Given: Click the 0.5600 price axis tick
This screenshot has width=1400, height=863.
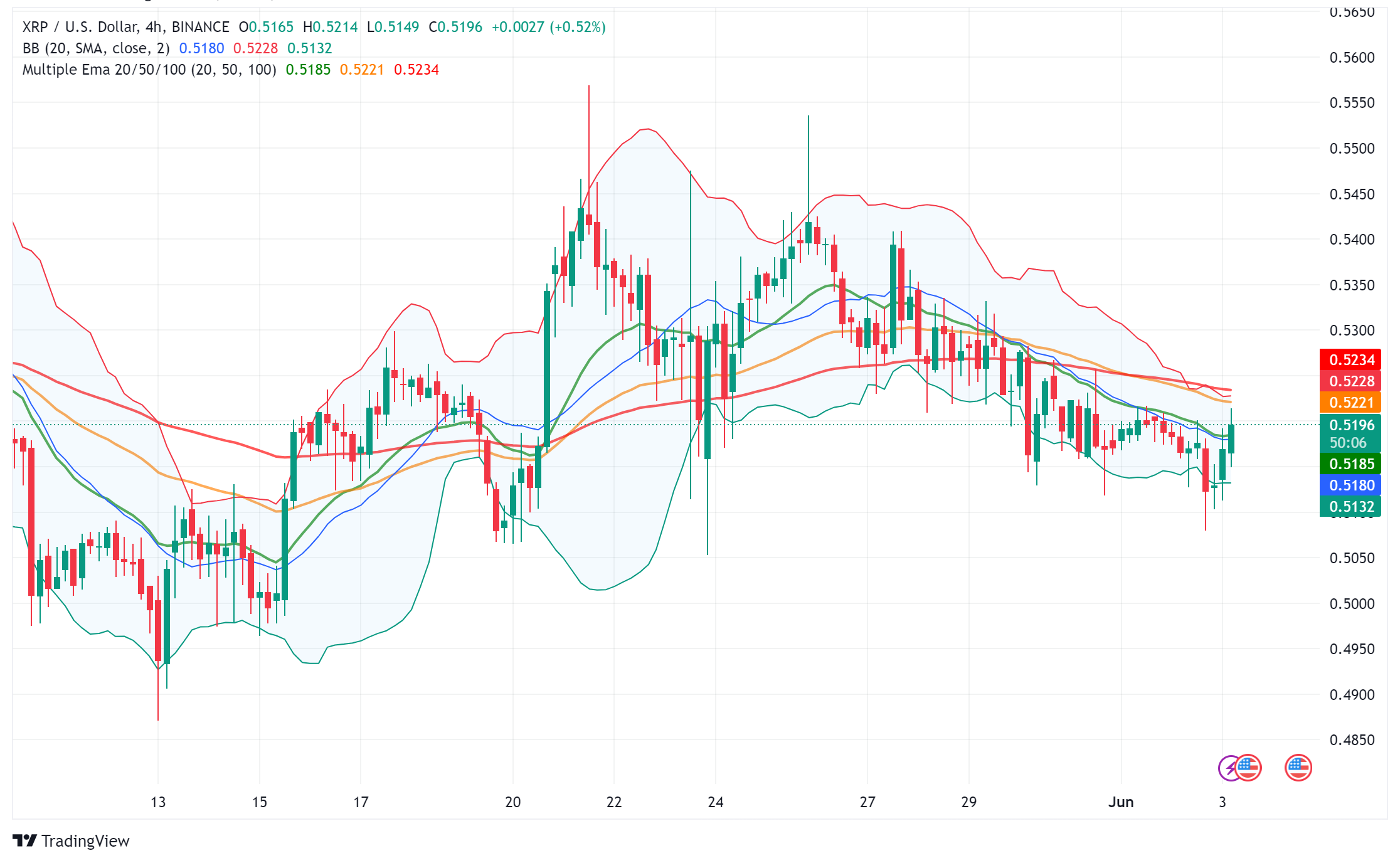Looking at the screenshot, I should (1352, 58).
